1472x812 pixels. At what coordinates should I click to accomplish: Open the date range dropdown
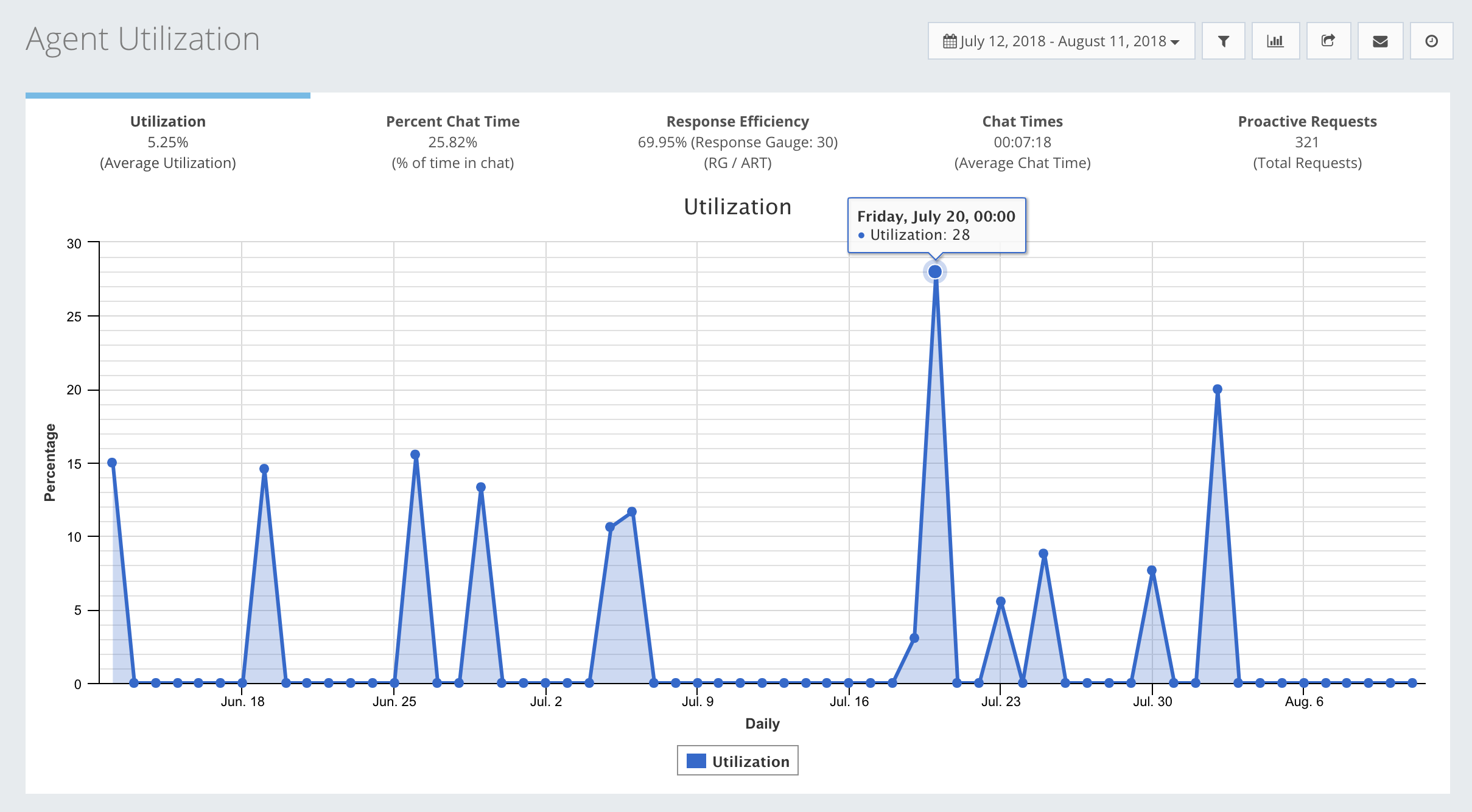click(x=1061, y=41)
